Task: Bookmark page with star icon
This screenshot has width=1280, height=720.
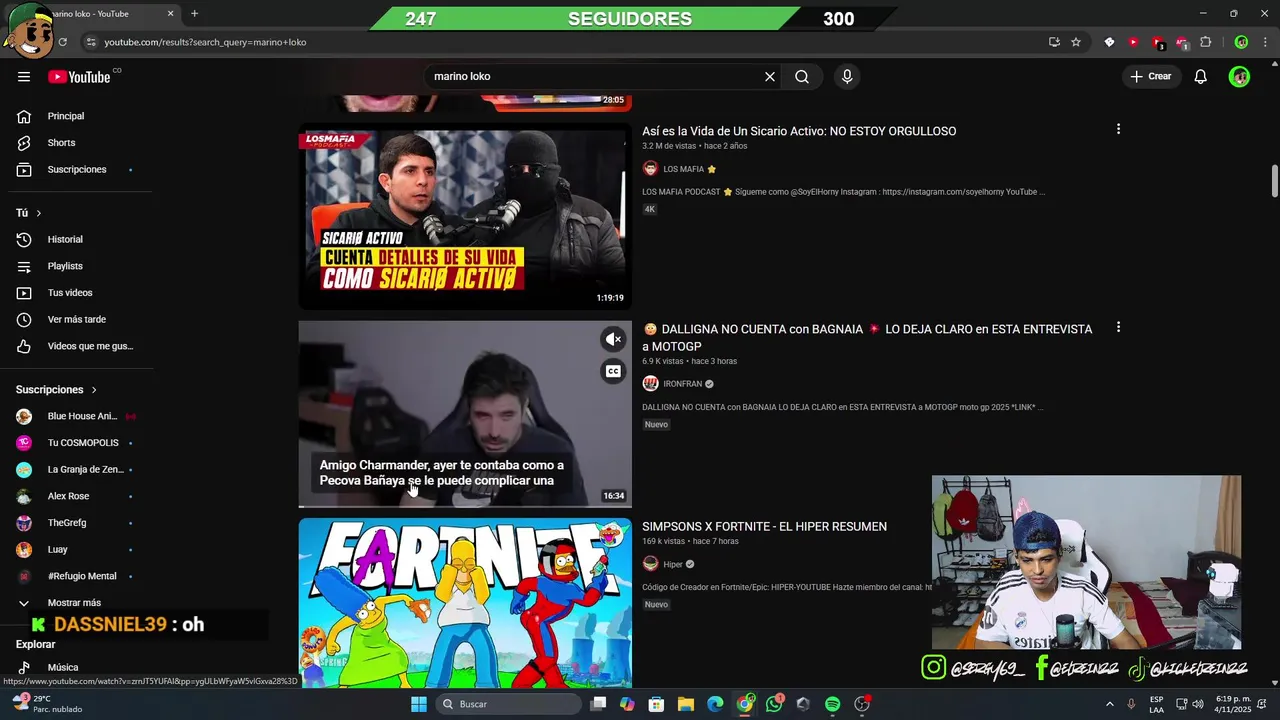Action: click(1076, 42)
